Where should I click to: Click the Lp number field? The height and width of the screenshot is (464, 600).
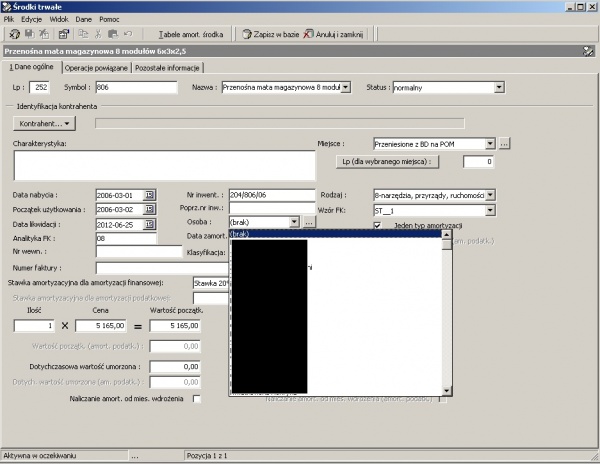click(x=40, y=87)
